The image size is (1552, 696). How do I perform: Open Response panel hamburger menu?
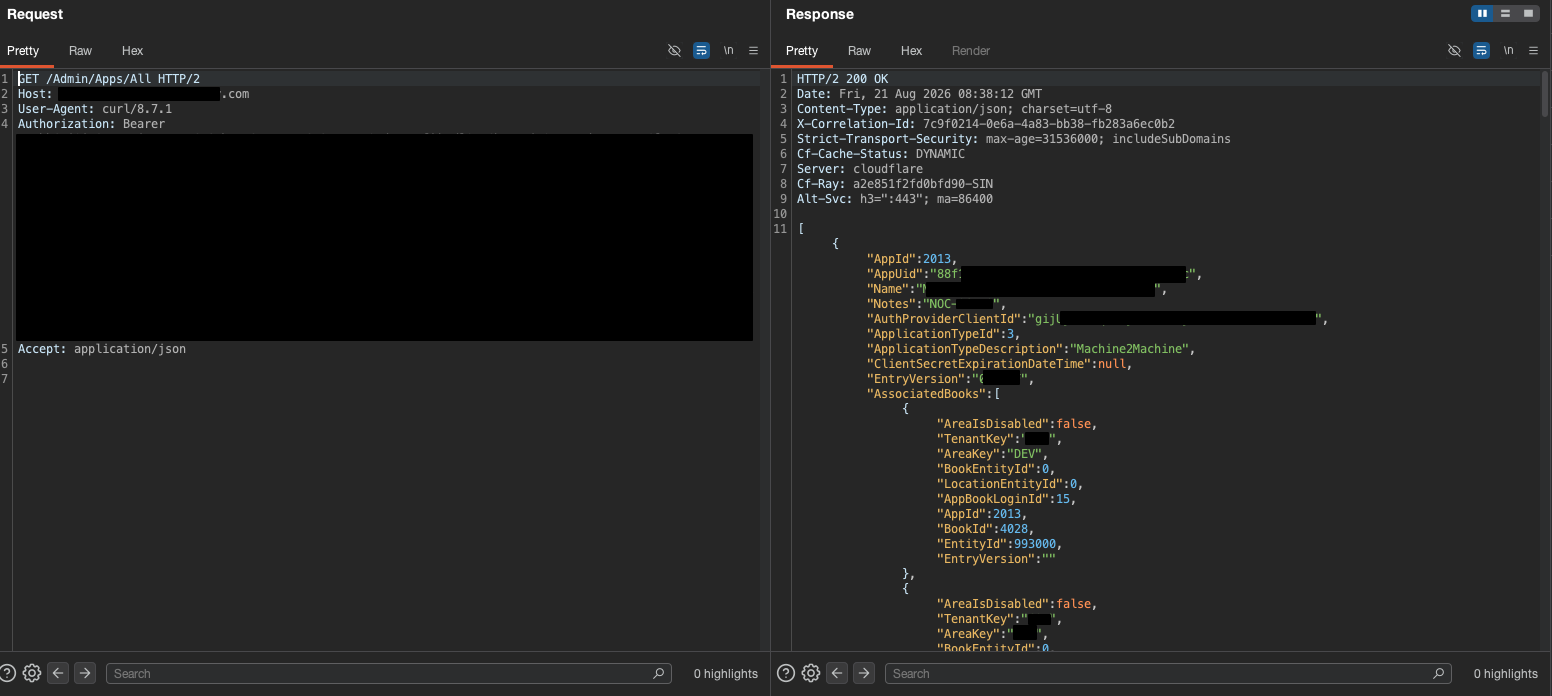click(1533, 50)
